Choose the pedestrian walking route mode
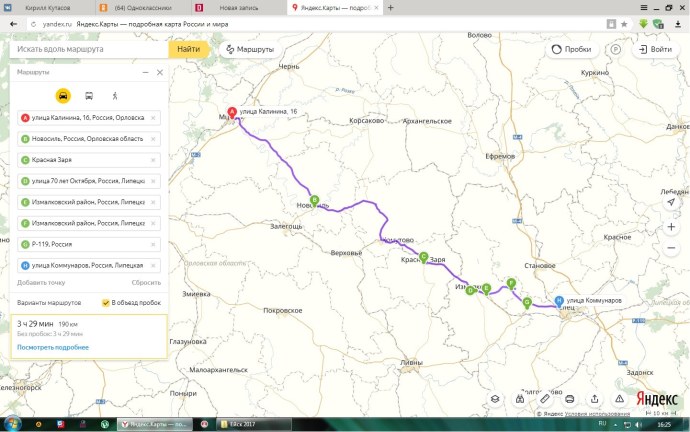The width and height of the screenshot is (690, 432). tap(115, 96)
